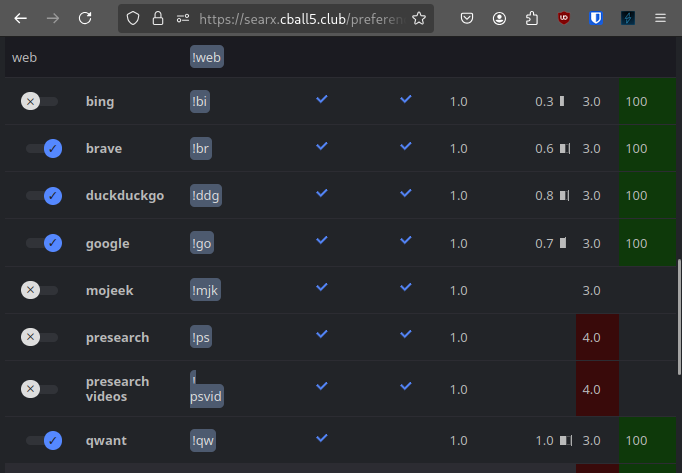Enable the bing engine toggle

[x=39, y=101]
